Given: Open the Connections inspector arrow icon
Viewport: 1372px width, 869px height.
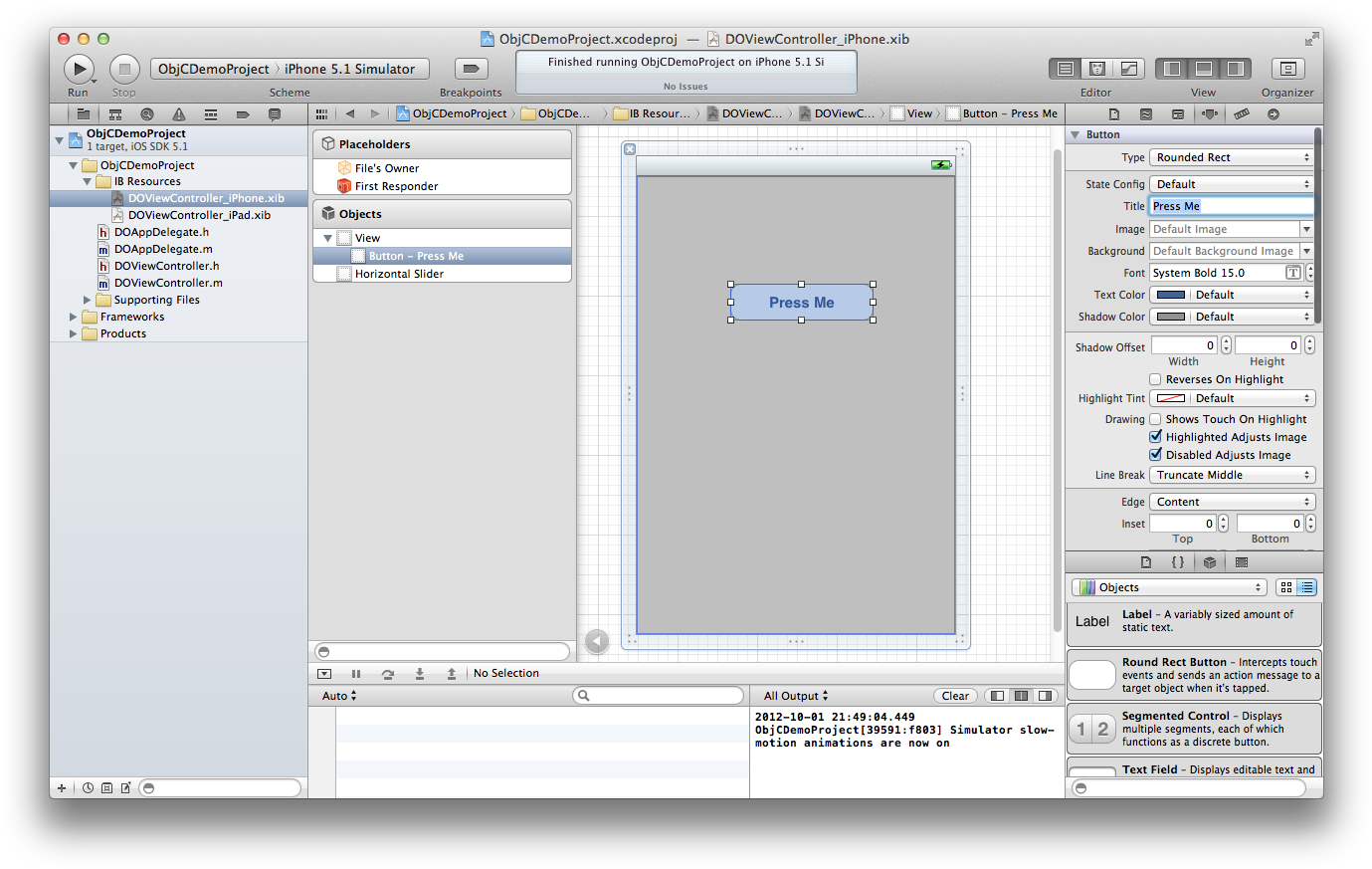Looking at the screenshot, I should pyautogui.click(x=1274, y=114).
